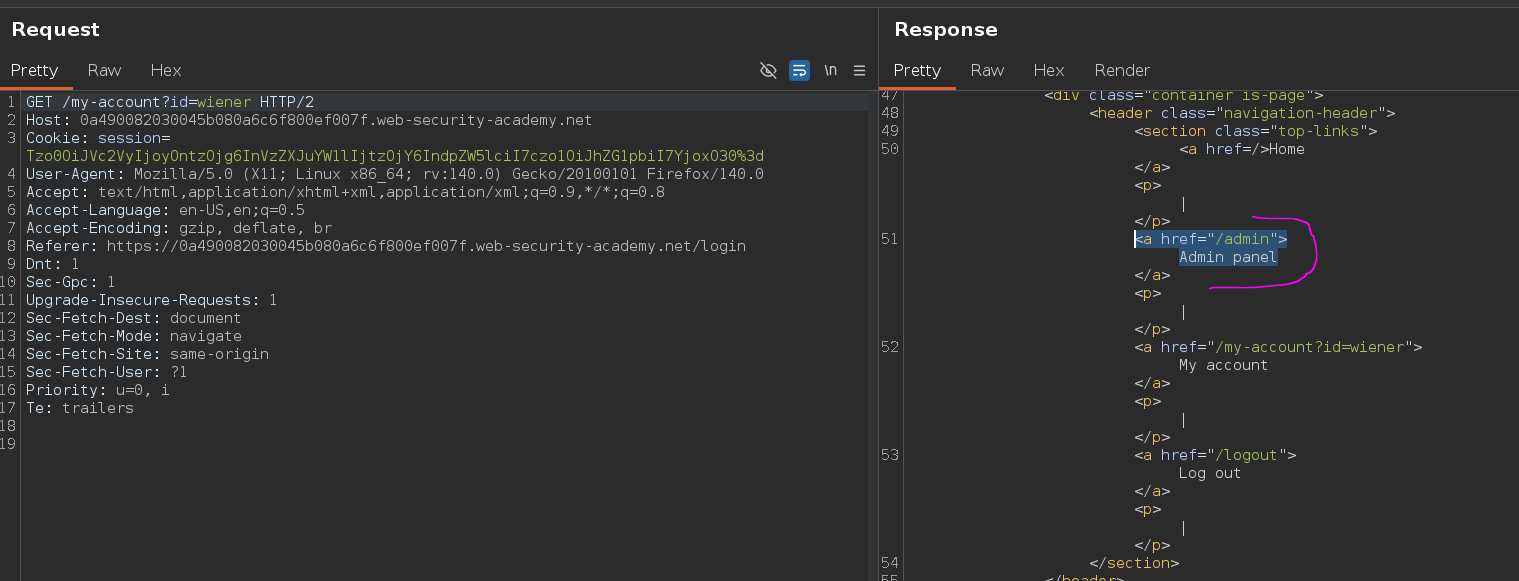Click the '<a href=/>Home' line in Response
Screen dimensions: 1519x581
1242,149
